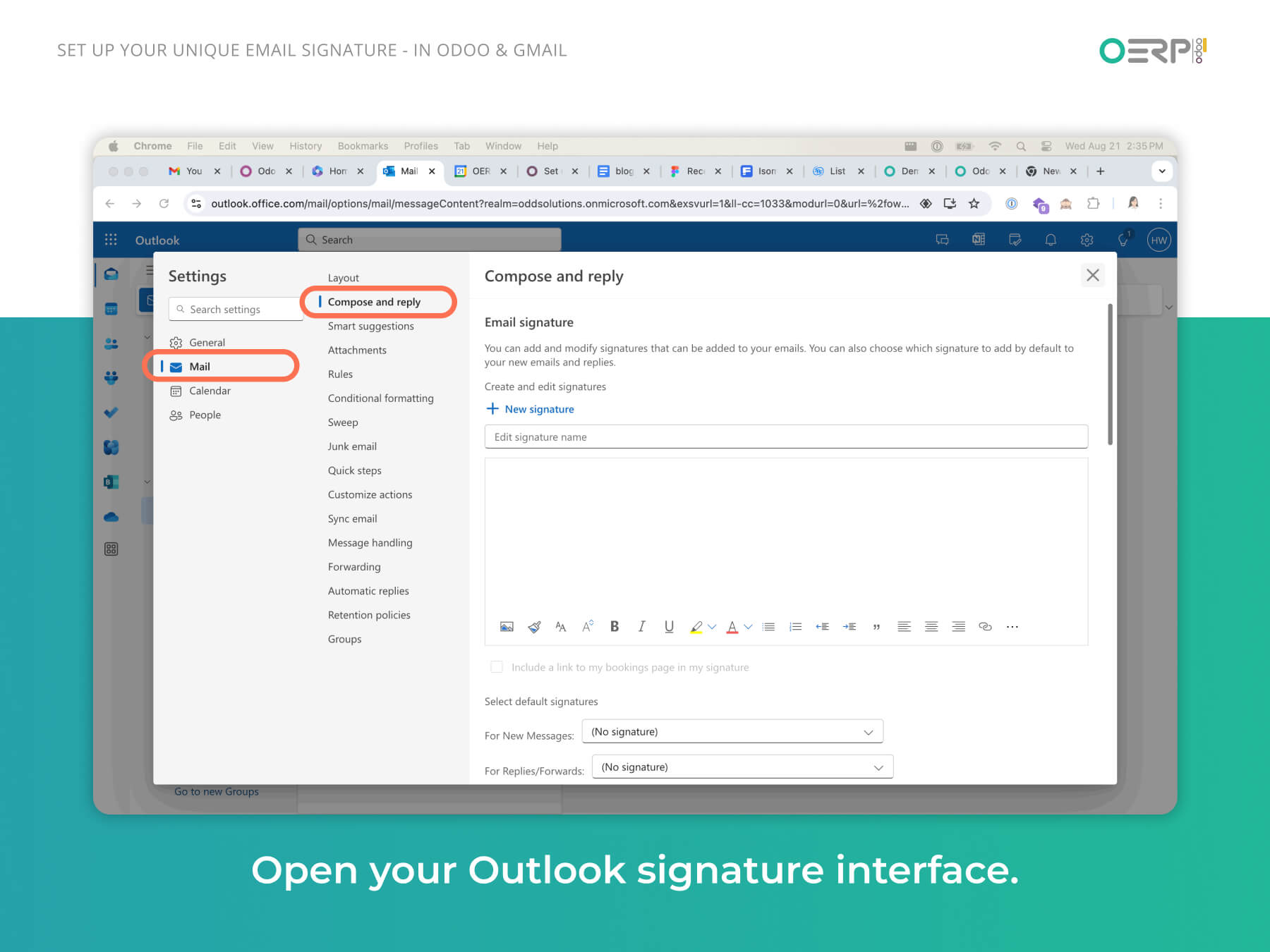Underline text in the signature editor
1270x952 pixels.
[x=668, y=626]
